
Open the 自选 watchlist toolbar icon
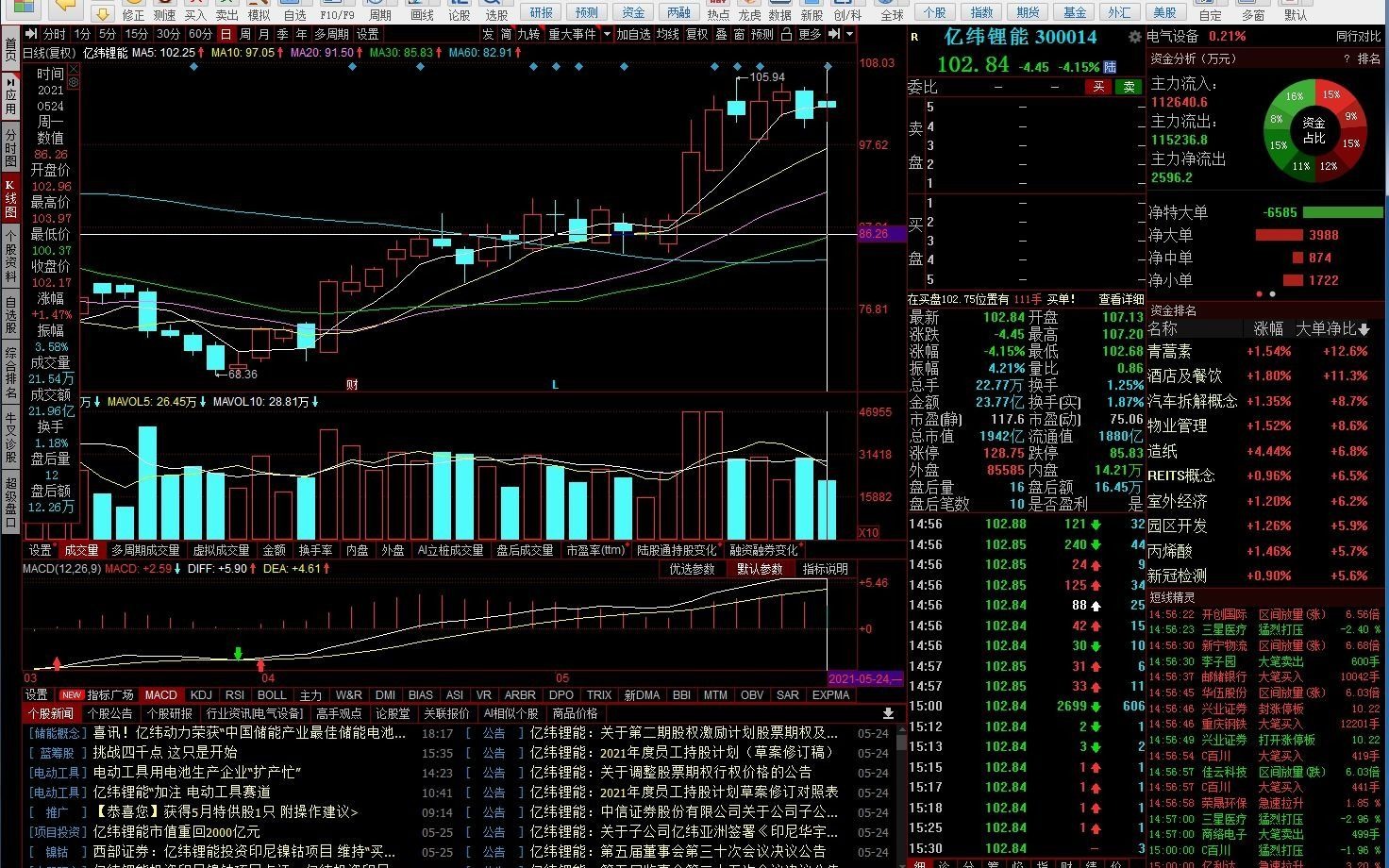click(294, 11)
